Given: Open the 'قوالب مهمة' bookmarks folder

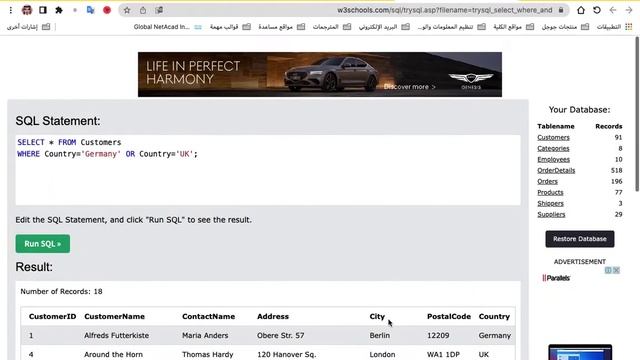Looking at the screenshot, I should [230, 27].
